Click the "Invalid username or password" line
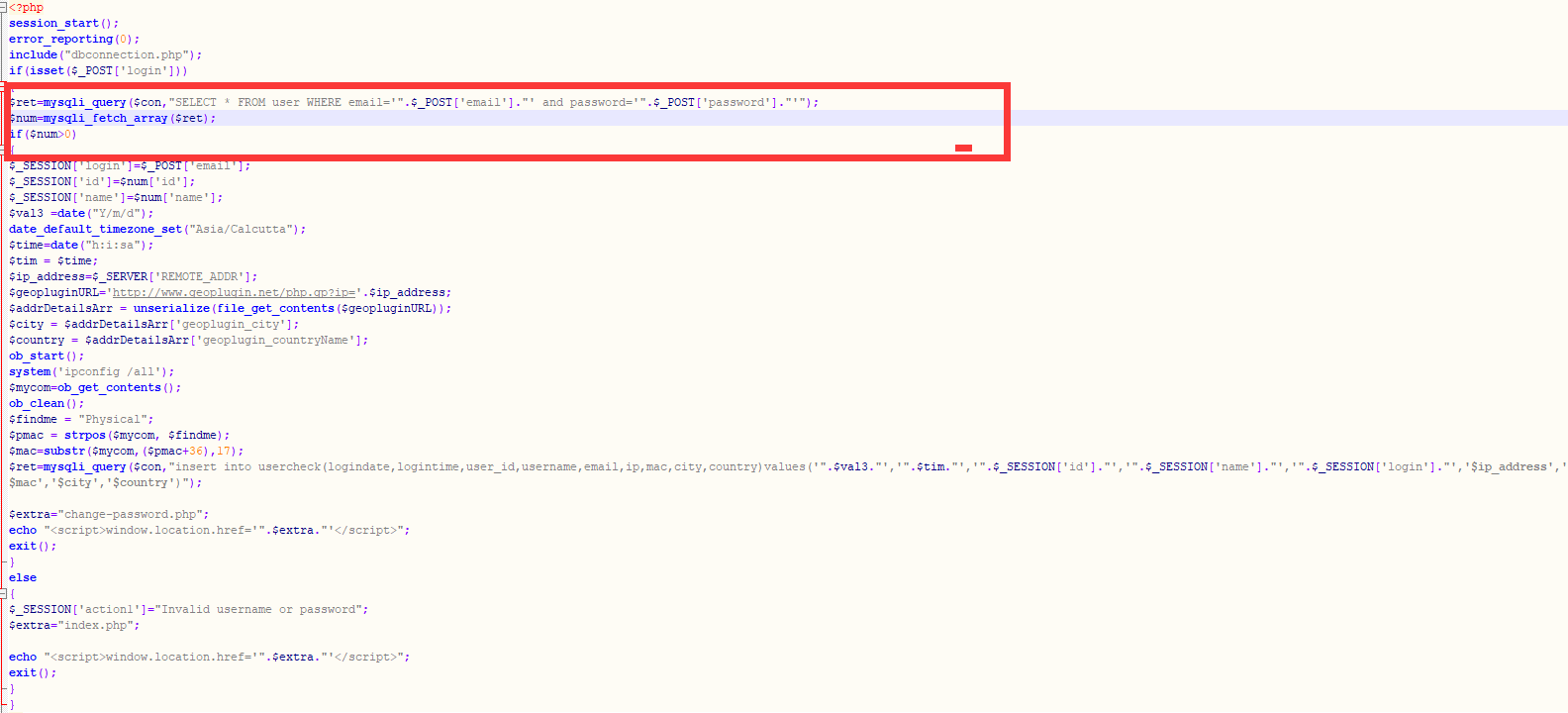The width and height of the screenshot is (1568, 713). point(189,610)
